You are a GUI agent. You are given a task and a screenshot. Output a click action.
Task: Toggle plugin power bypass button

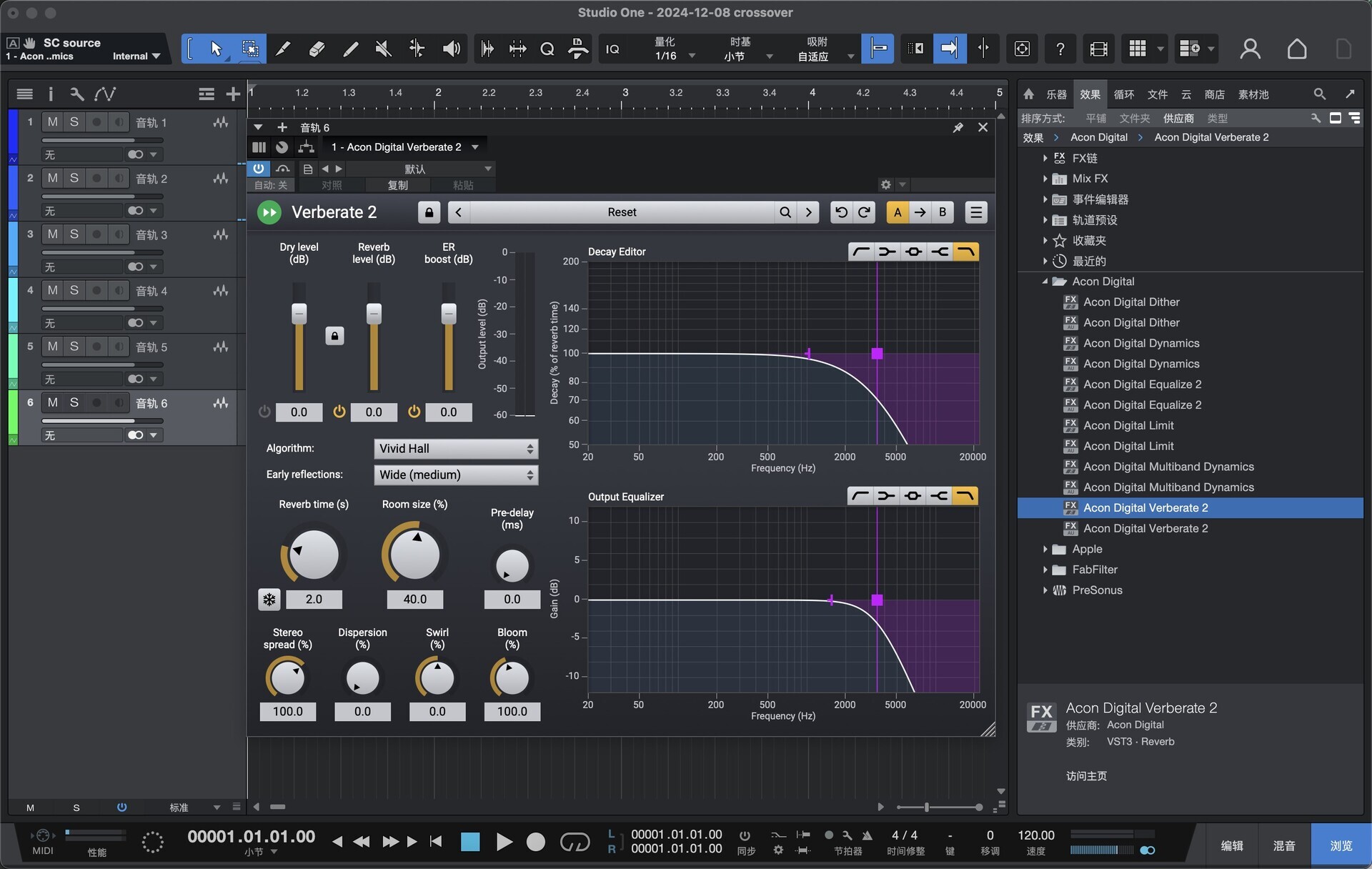258,169
